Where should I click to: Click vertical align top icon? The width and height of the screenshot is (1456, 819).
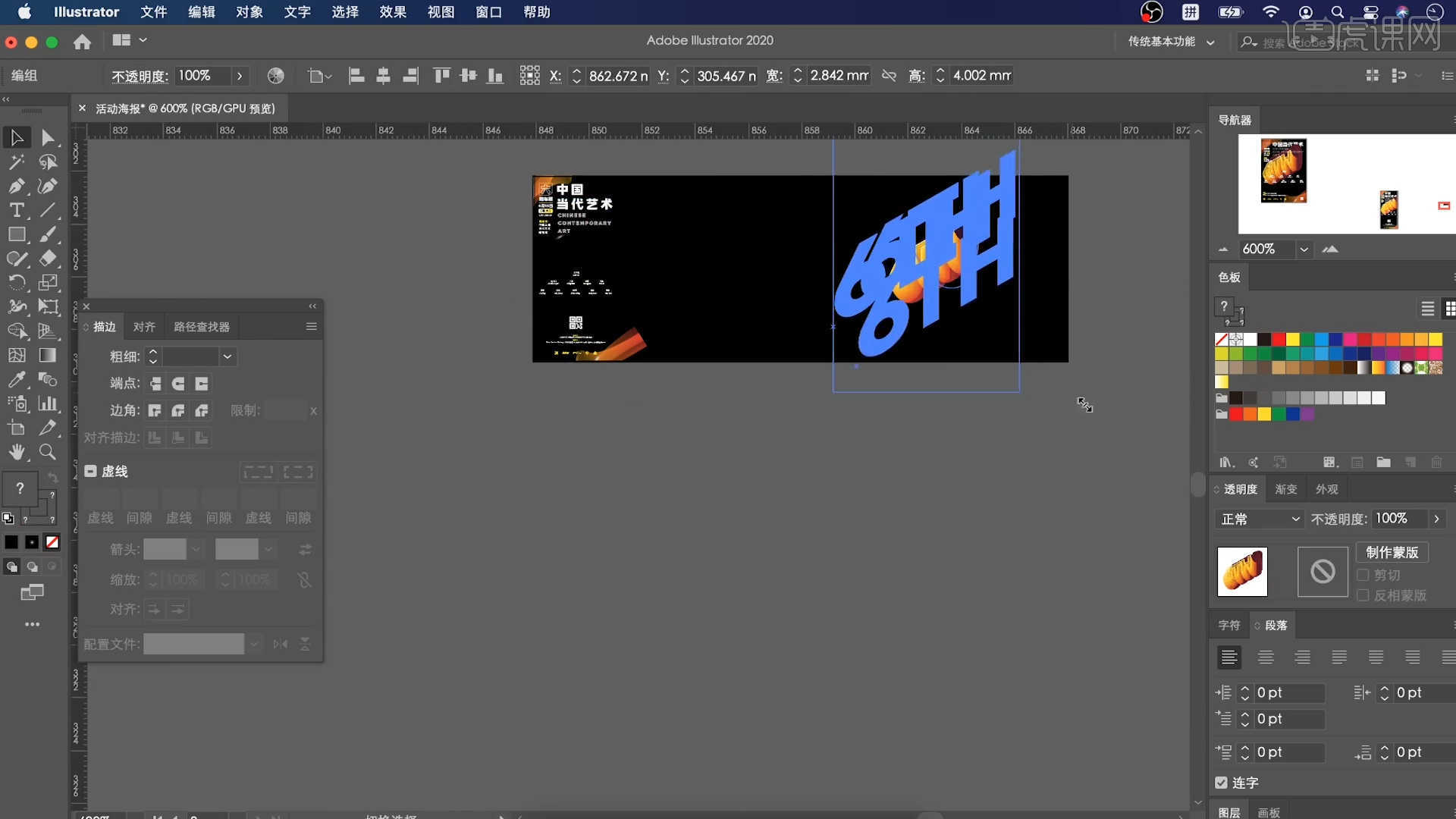(441, 75)
